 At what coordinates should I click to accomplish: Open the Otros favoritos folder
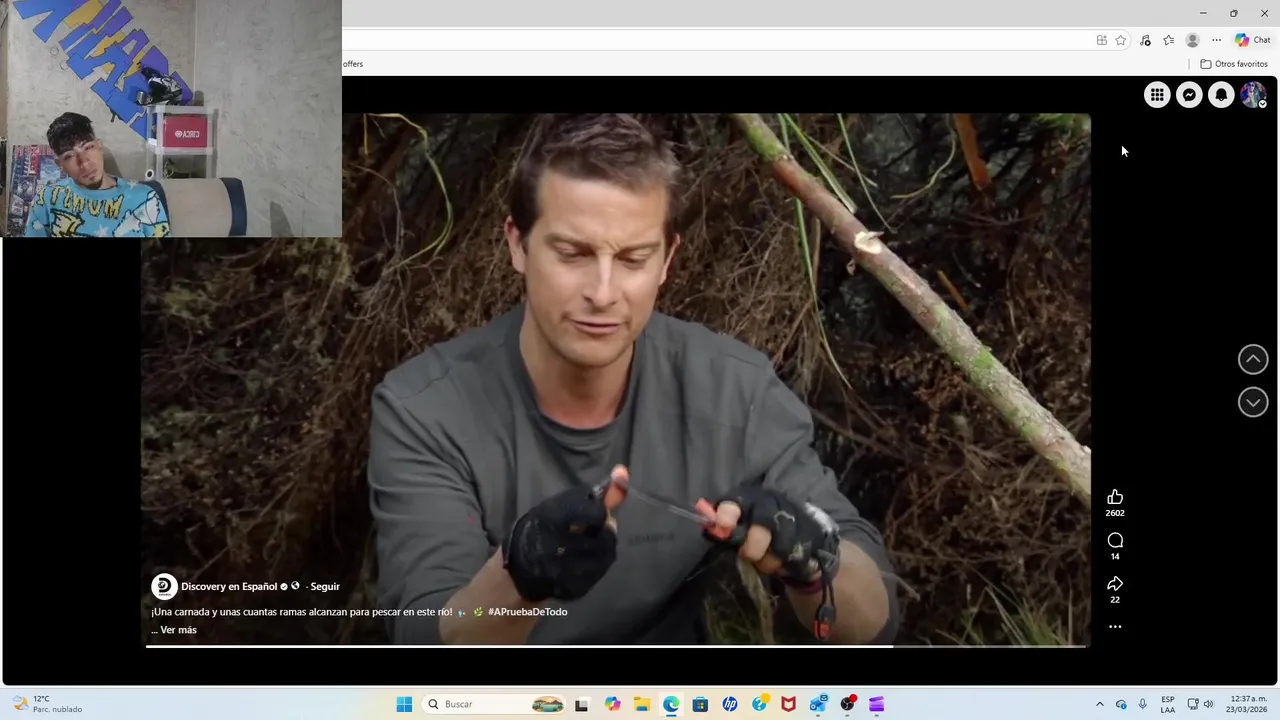click(x=1234, y=64)
